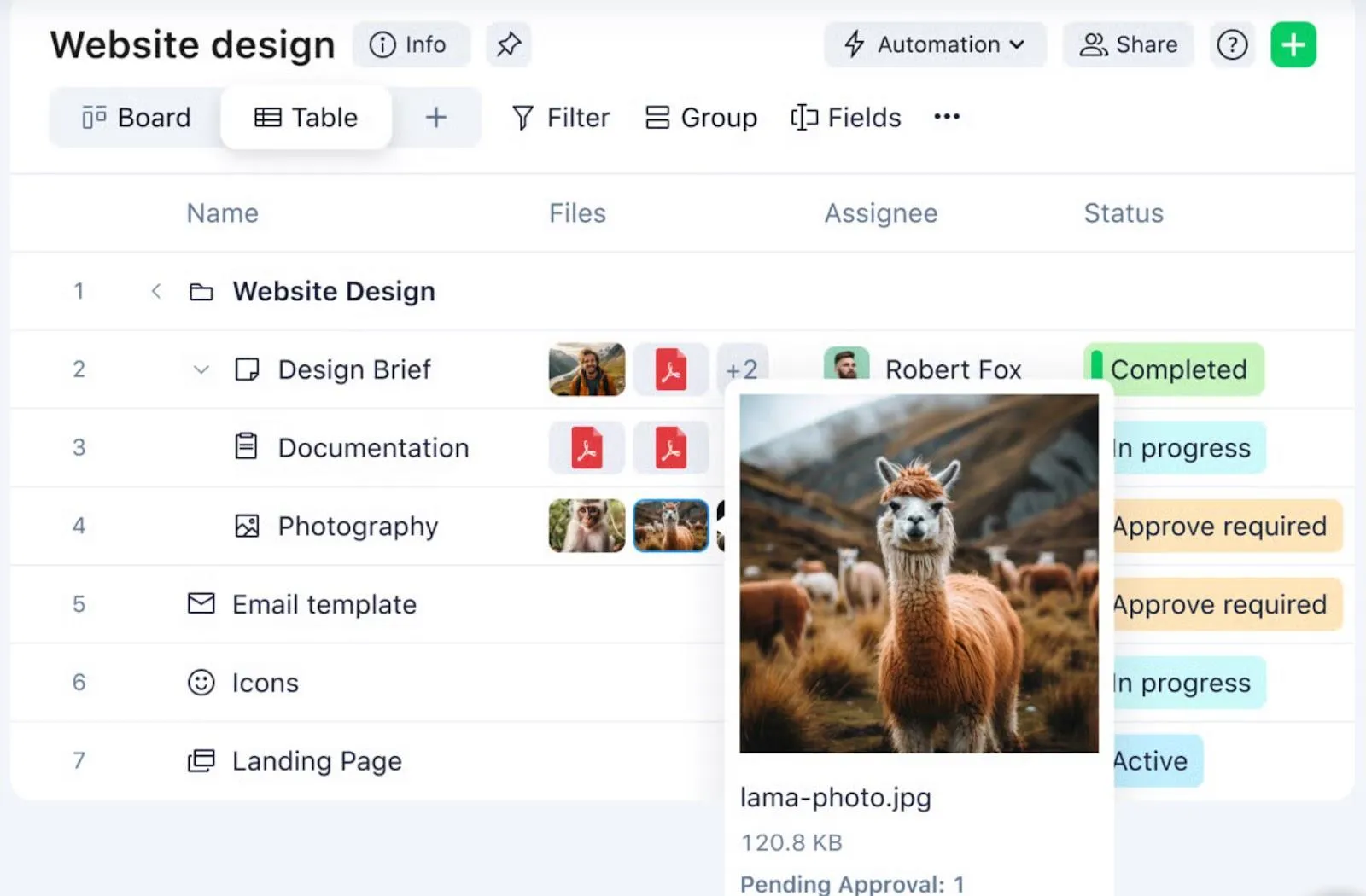Select the Table view tab
This screenshot has height=896, width=1366.
pyautogui.click(x=306, y=117)
